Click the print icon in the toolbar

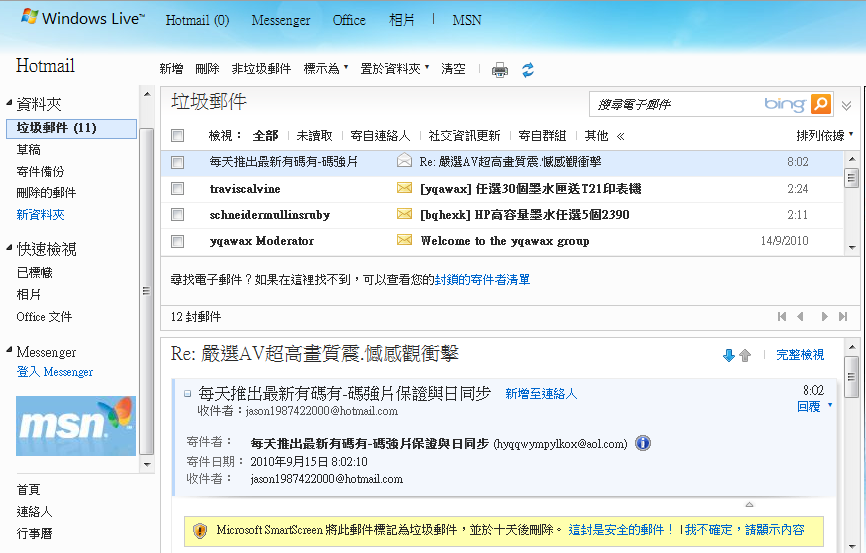(500, 70)
